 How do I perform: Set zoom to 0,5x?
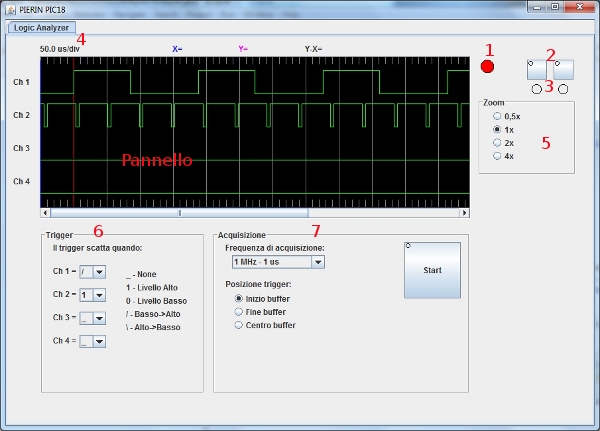tap(498, 117)
